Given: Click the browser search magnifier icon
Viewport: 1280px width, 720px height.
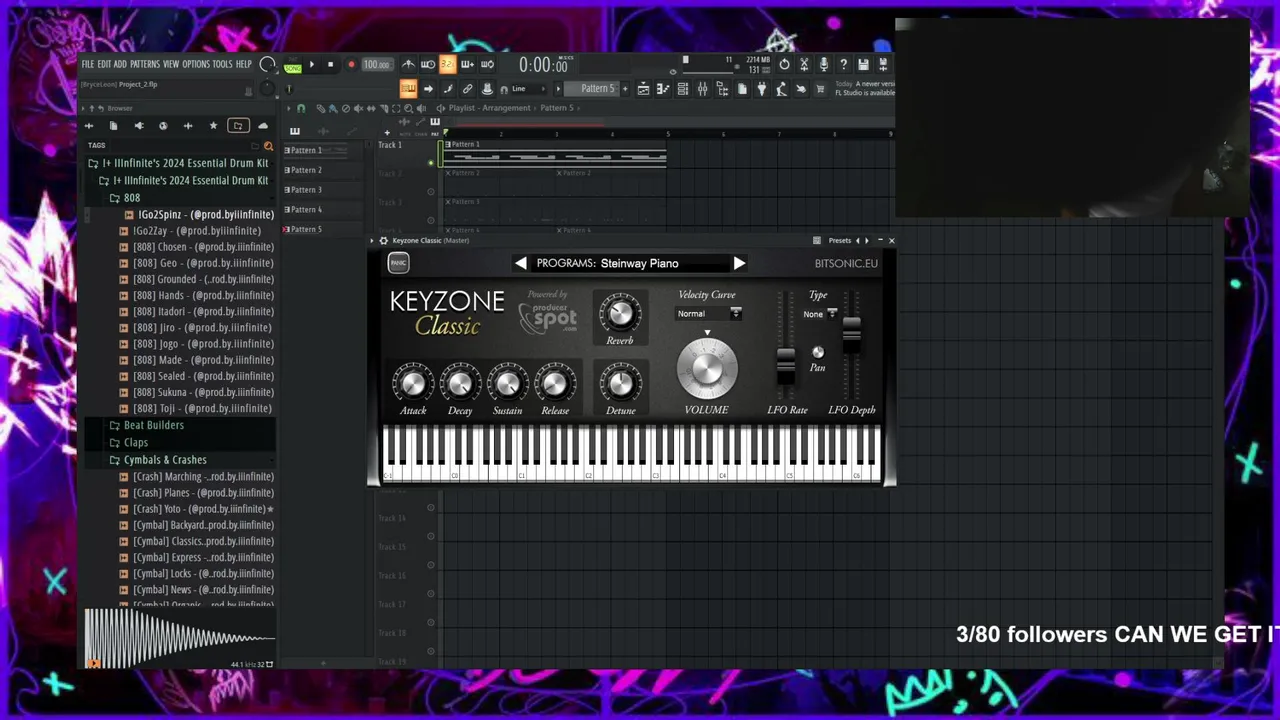Looking at the screenshot, I should tap(268, 146).
